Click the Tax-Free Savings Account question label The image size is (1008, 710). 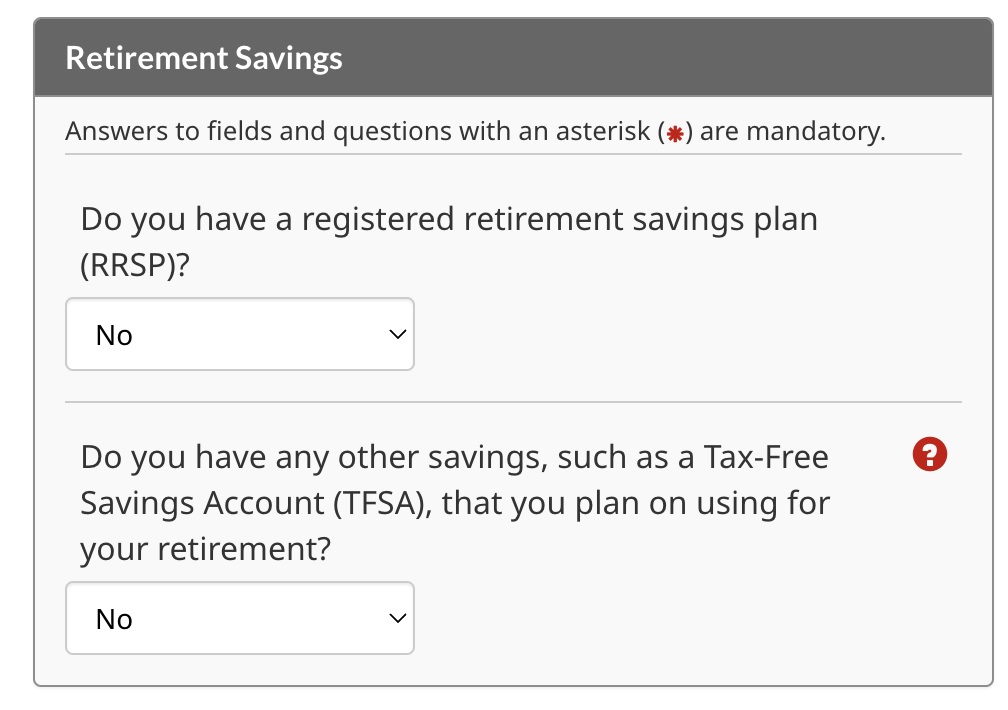tap(455, 503)
